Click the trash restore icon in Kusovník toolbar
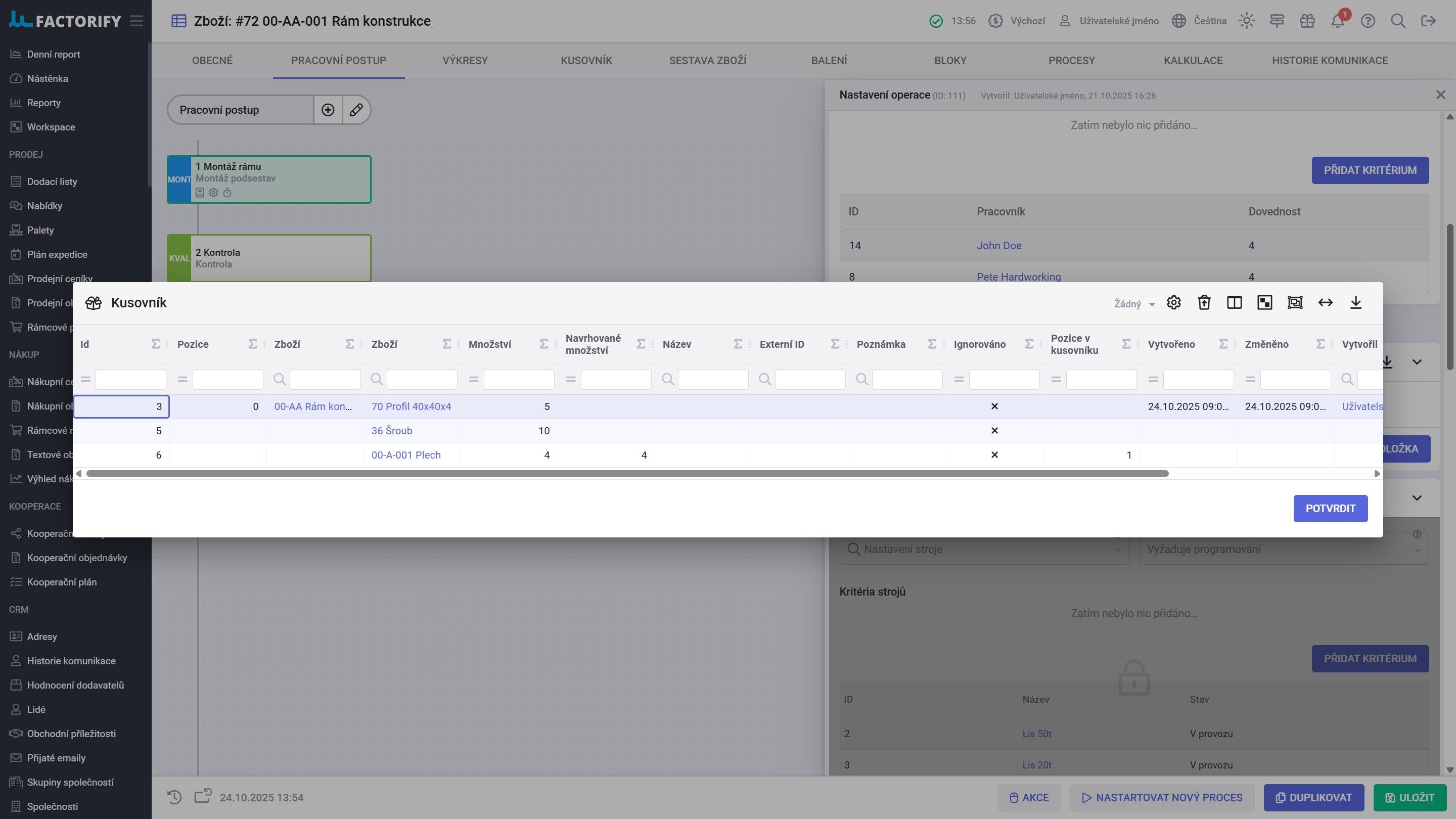Screen dimensions: 1456x819 pyautogui.click(x=1204, y=302)
